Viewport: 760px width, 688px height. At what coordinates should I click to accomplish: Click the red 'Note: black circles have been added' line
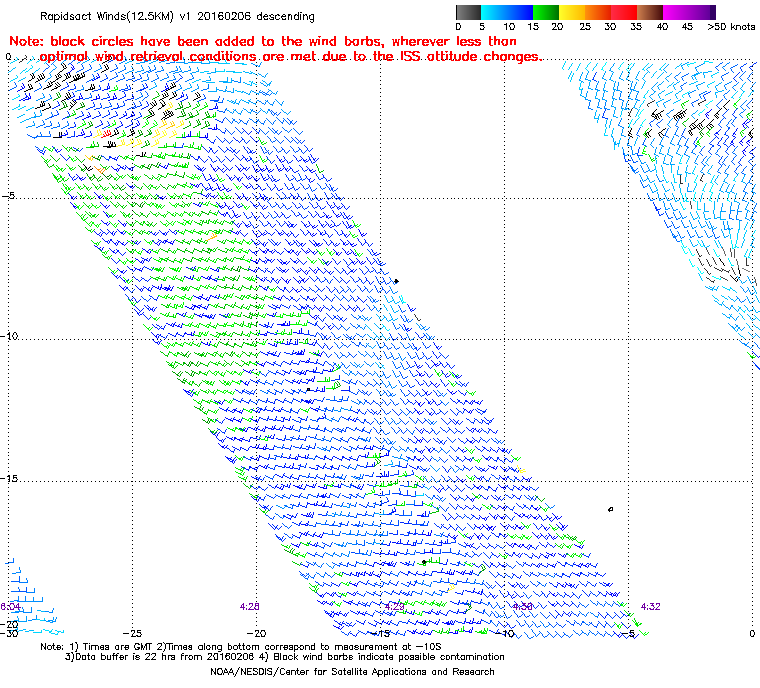pos(263,41)
